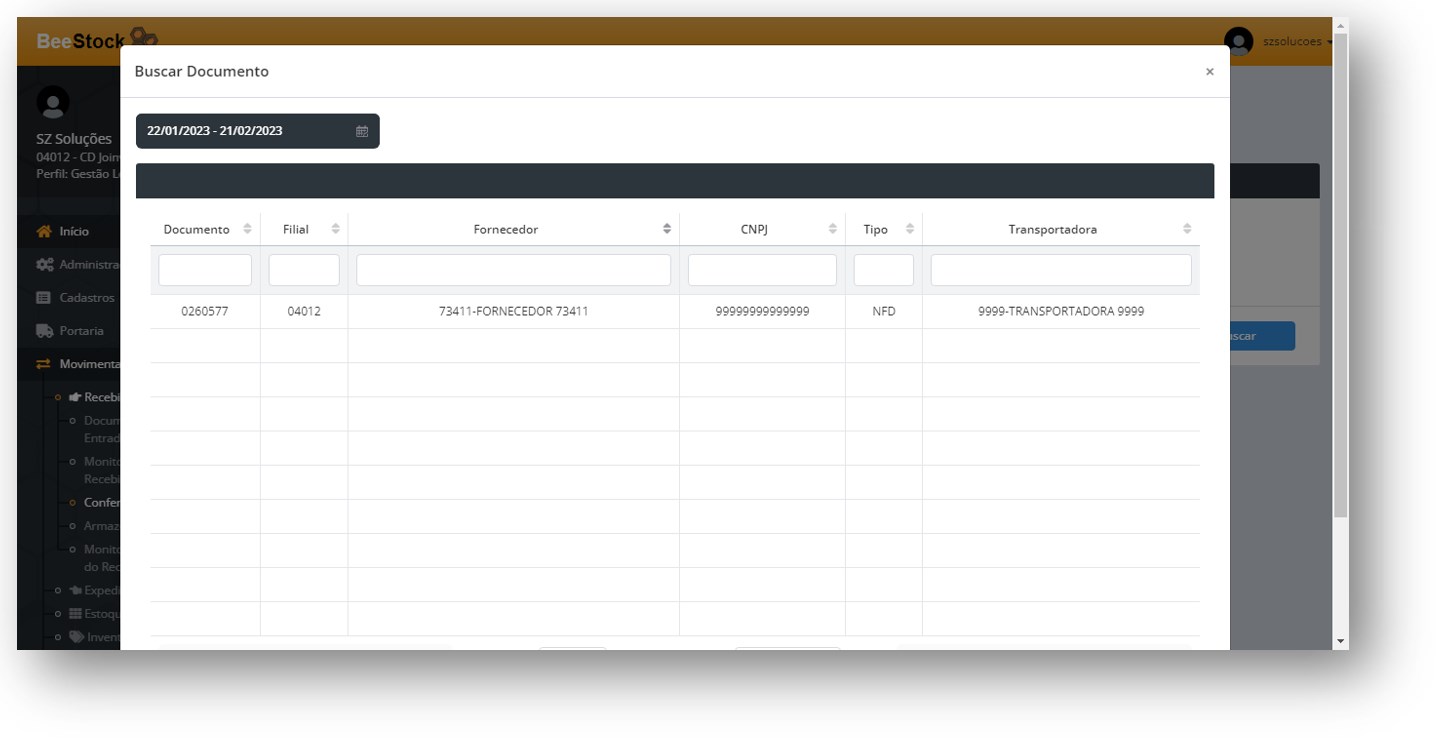Click the Documento filter input field
The width and height of the screenshot is (1453, 740).
coord(205,270)
